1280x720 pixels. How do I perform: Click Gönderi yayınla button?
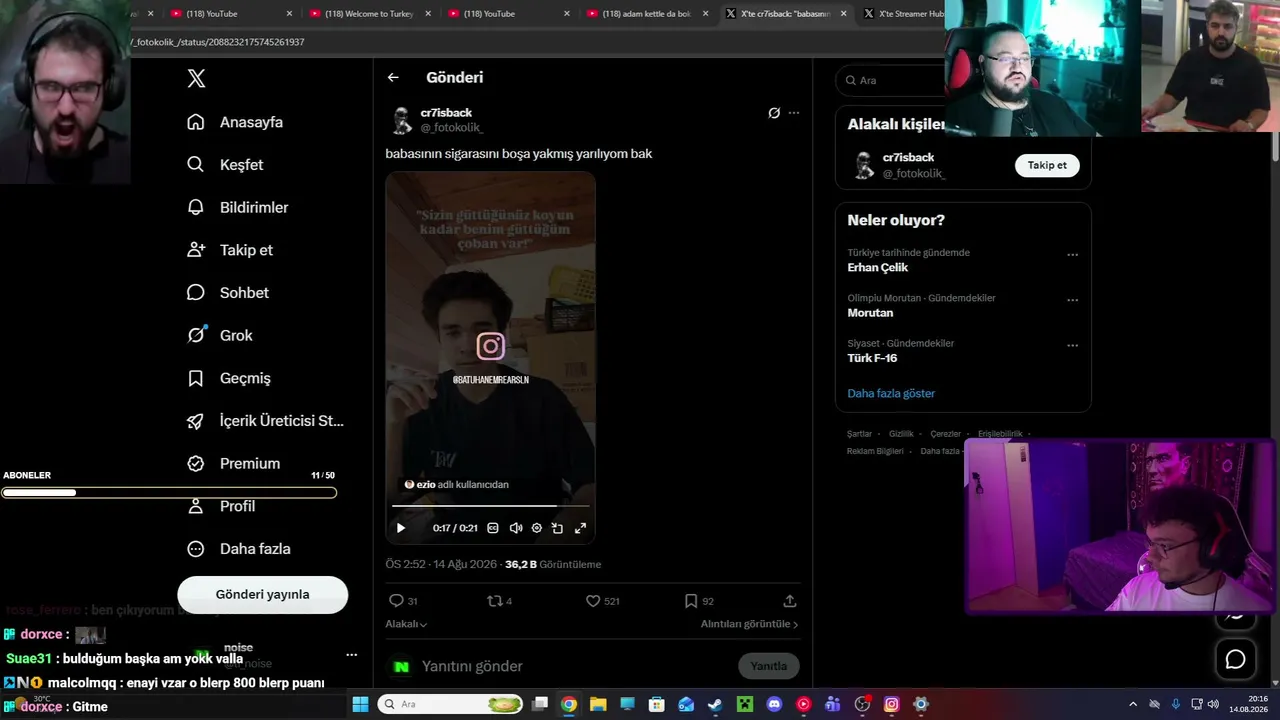pyautogui.click(x=263, y=594)
